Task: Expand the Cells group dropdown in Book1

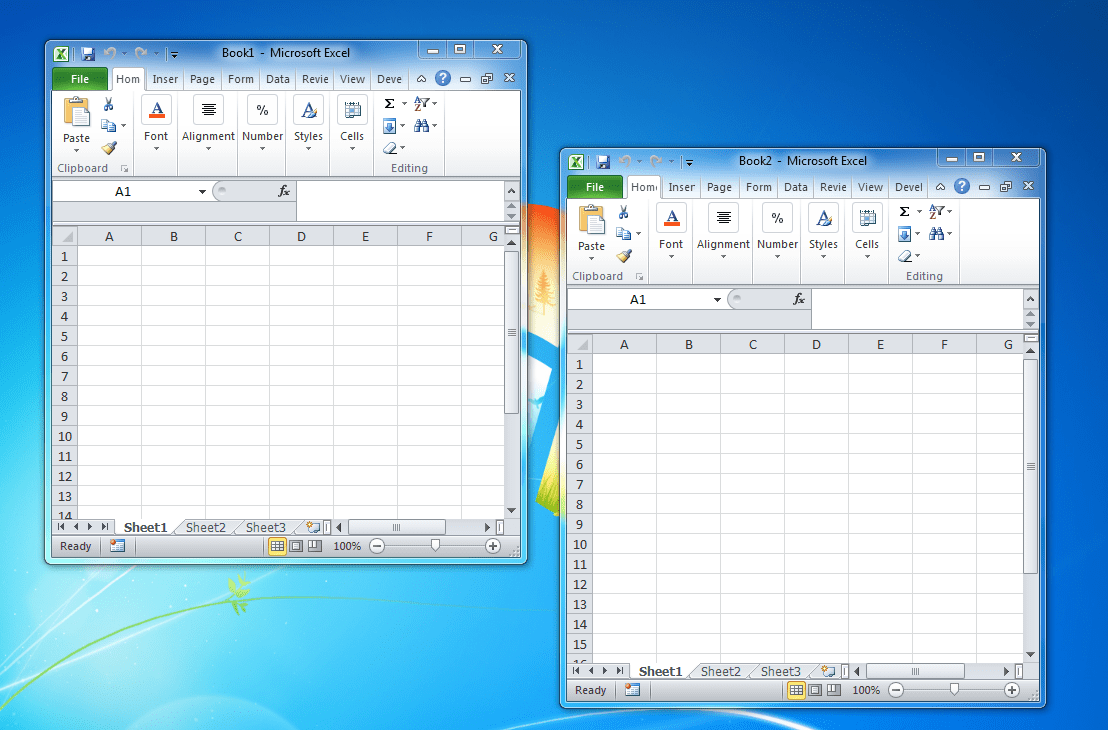Action: pos(352,150)
